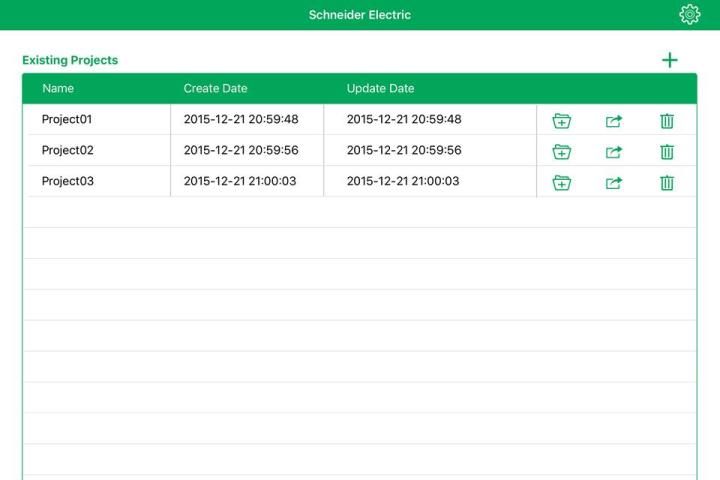Click Project01 create date 20:59:48
This screenshot has width=720, height=480.
pos(241,120)
